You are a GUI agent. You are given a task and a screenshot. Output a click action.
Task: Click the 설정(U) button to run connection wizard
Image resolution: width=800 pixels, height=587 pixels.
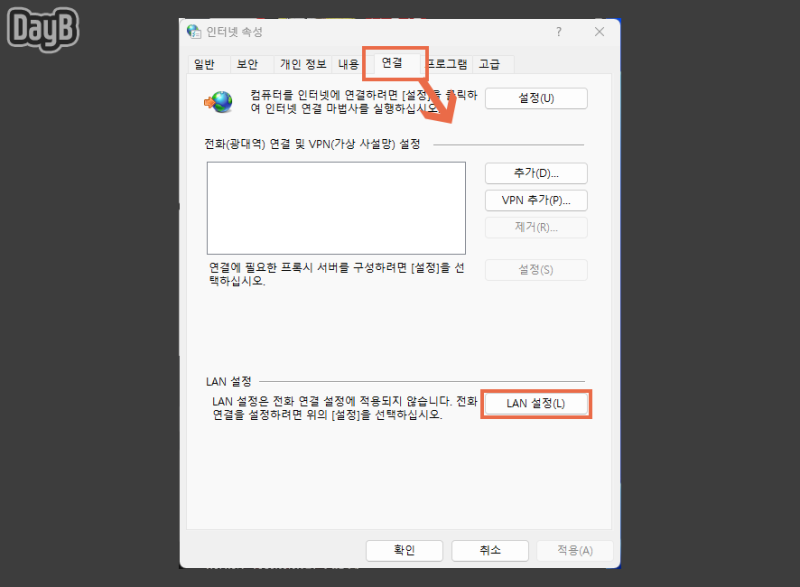pyautogui.click(x=535, y=98)
